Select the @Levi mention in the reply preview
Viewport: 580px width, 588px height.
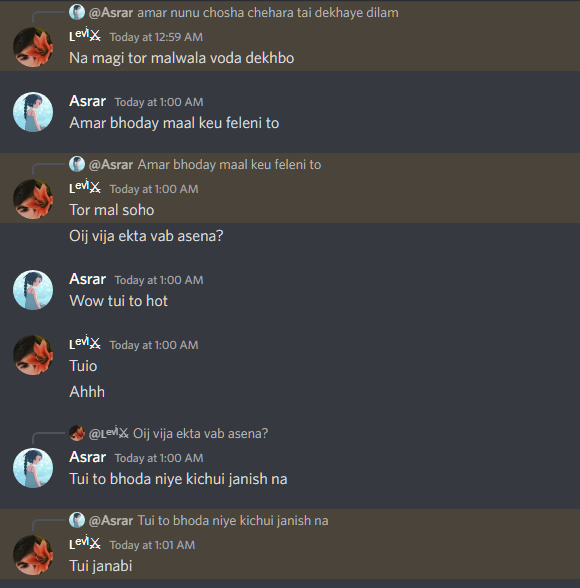(109, 433)
